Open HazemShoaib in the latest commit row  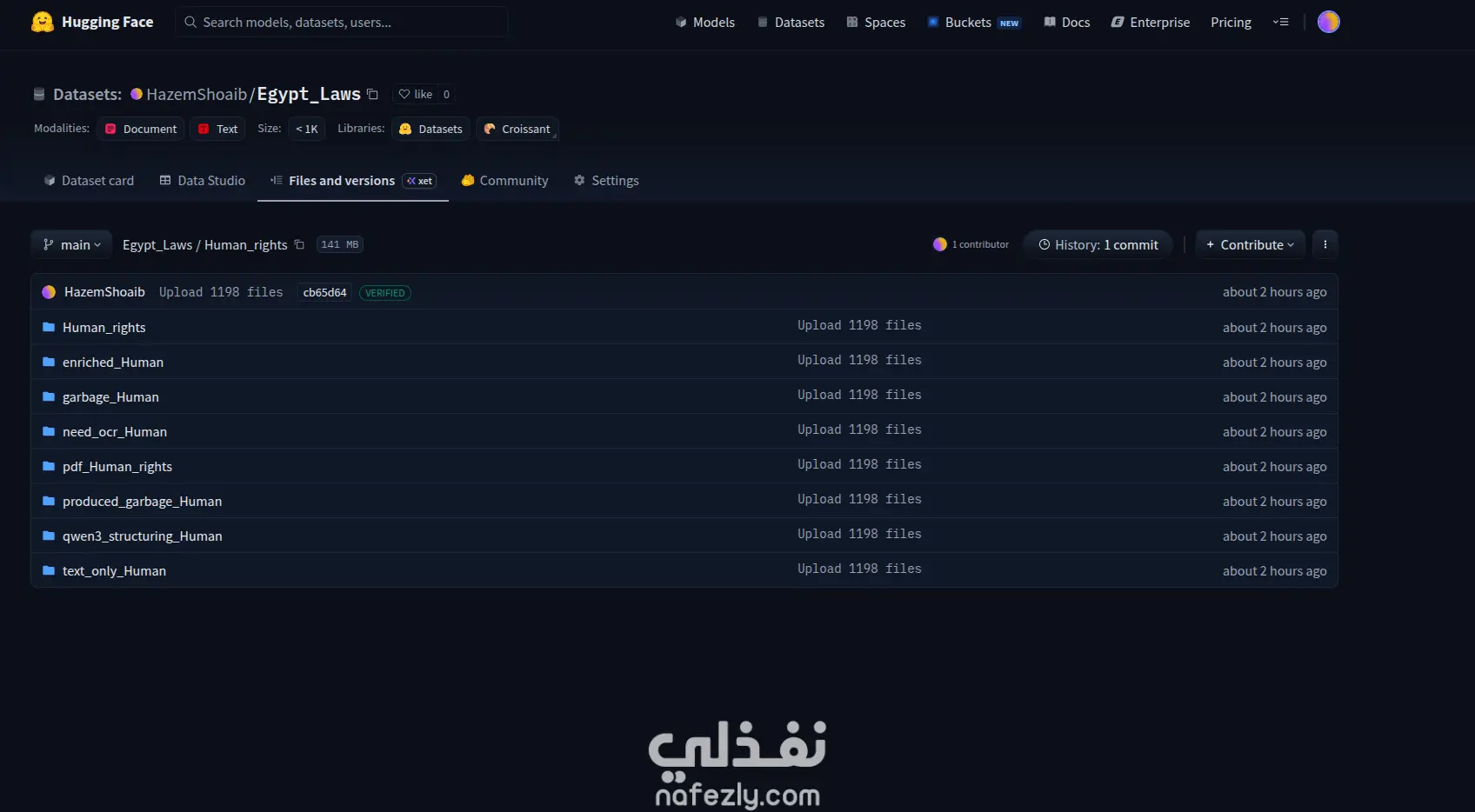pos(104,292)
